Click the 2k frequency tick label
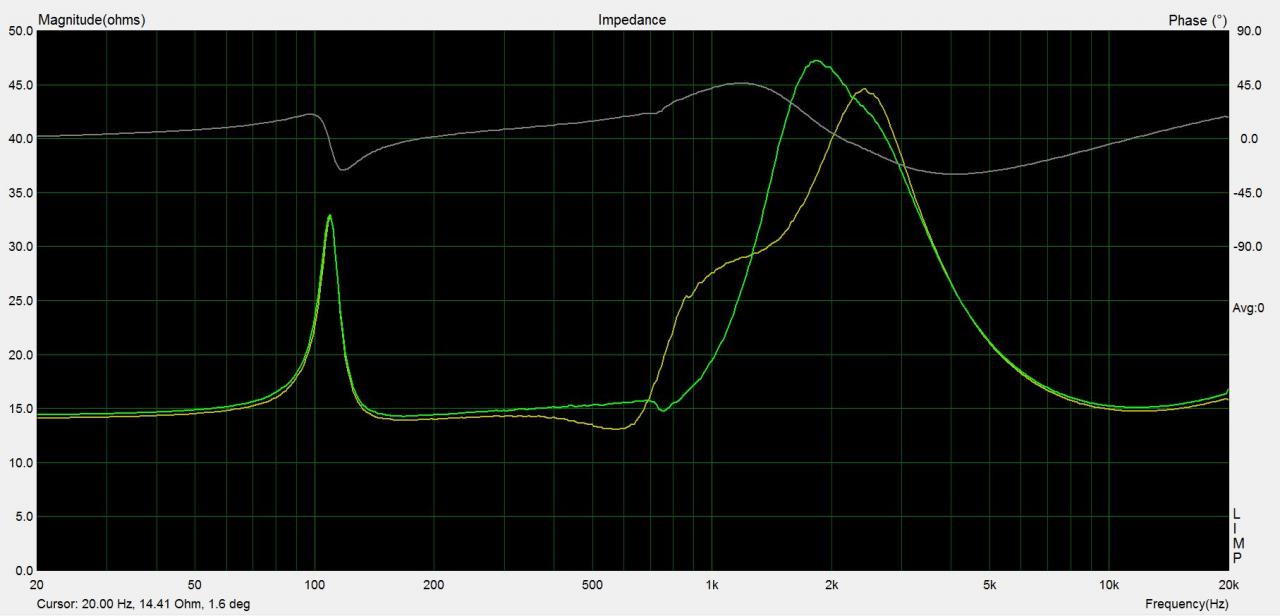 [831, 585]
